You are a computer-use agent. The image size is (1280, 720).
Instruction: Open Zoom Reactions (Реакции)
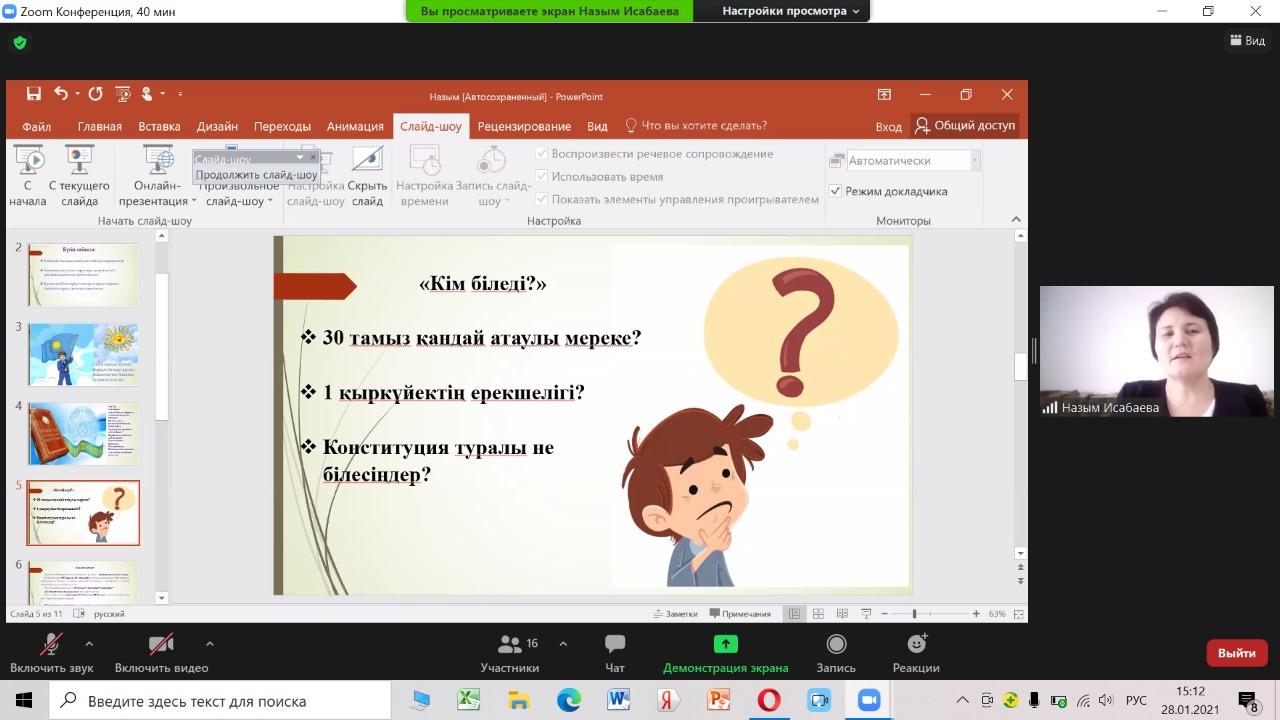point(916,645)
